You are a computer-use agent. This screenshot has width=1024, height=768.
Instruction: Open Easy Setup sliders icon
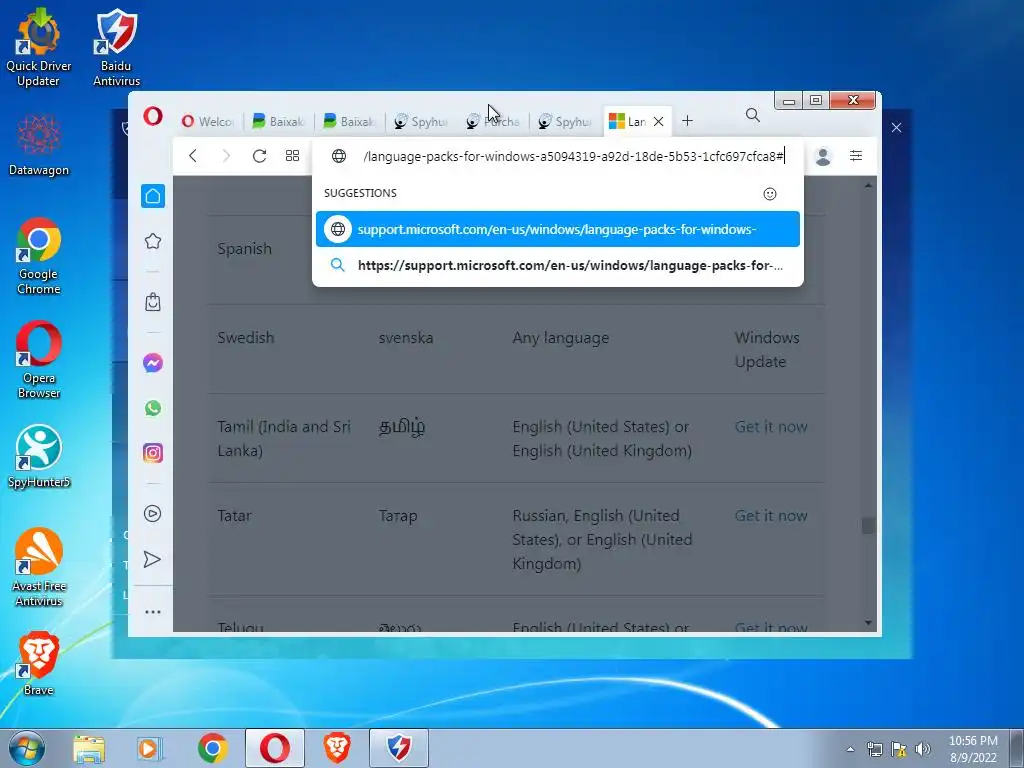856,155
